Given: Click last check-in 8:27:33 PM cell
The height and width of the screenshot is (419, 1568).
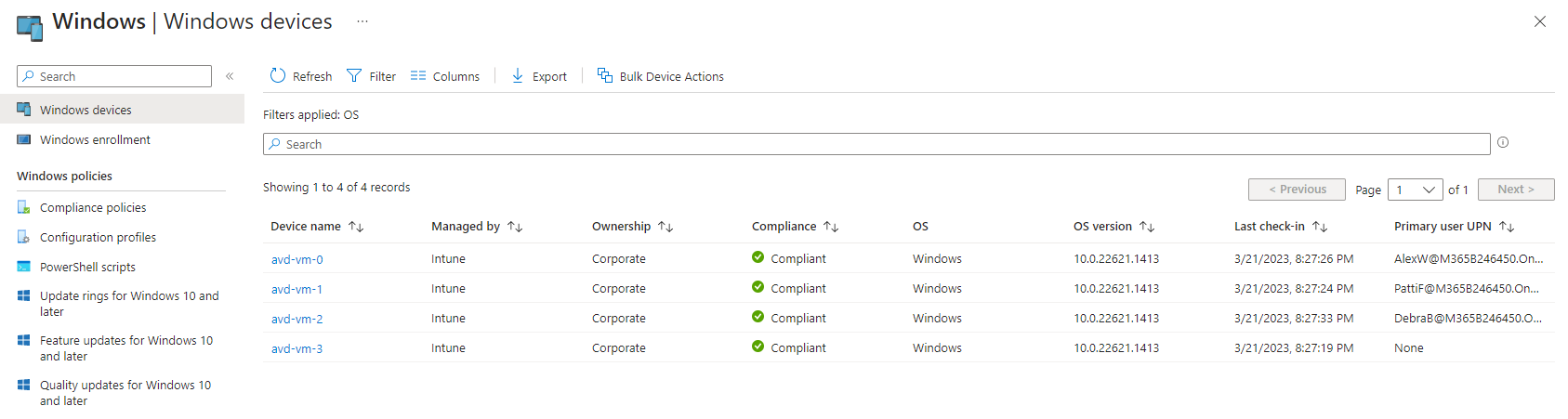Looking at the screenshot, I should [x=1294, y=319].
